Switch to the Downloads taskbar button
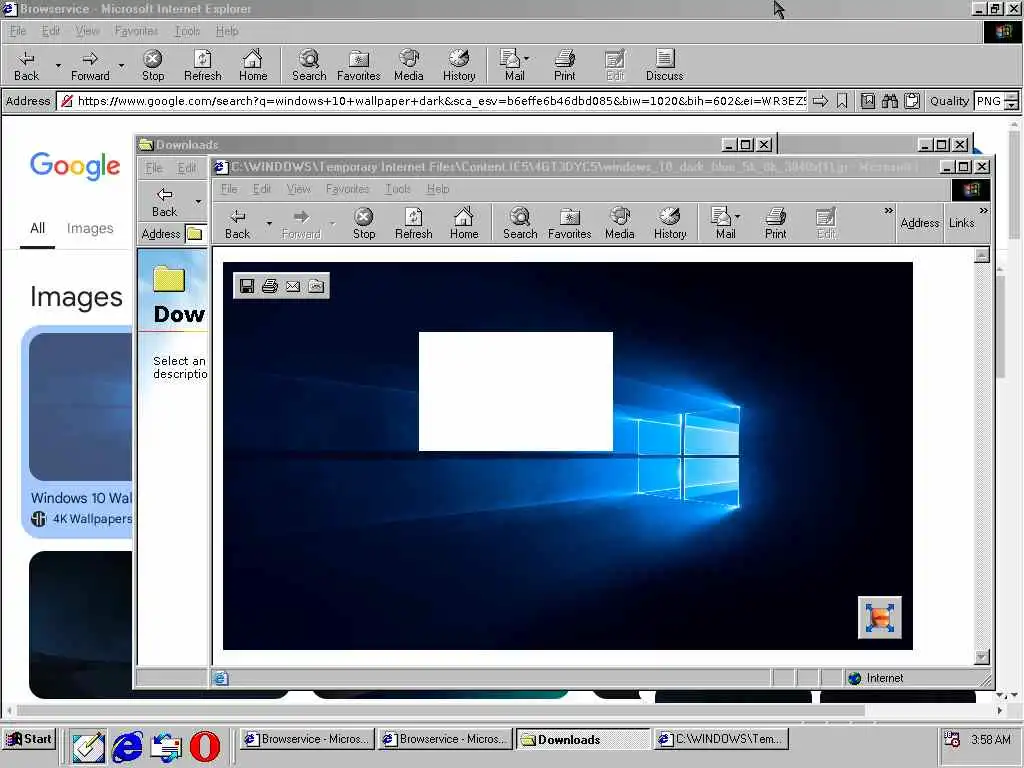The width and height of the screenshot is (1024, 768). pos(583,739)
